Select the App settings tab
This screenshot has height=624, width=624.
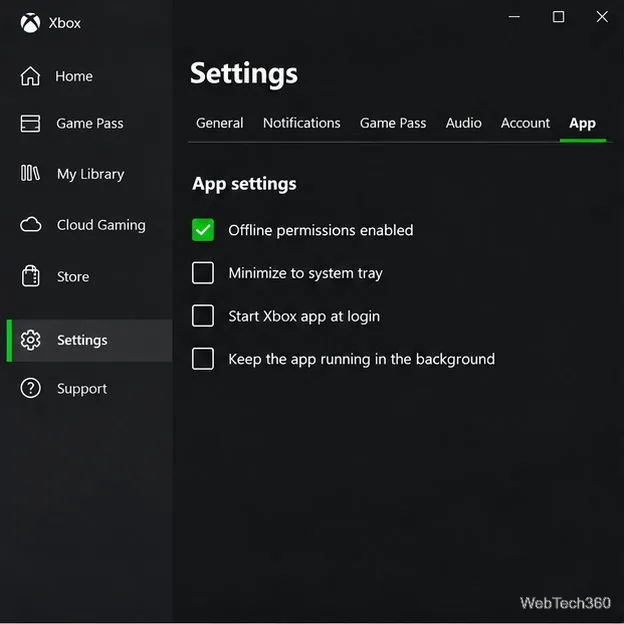click(583, 124)
